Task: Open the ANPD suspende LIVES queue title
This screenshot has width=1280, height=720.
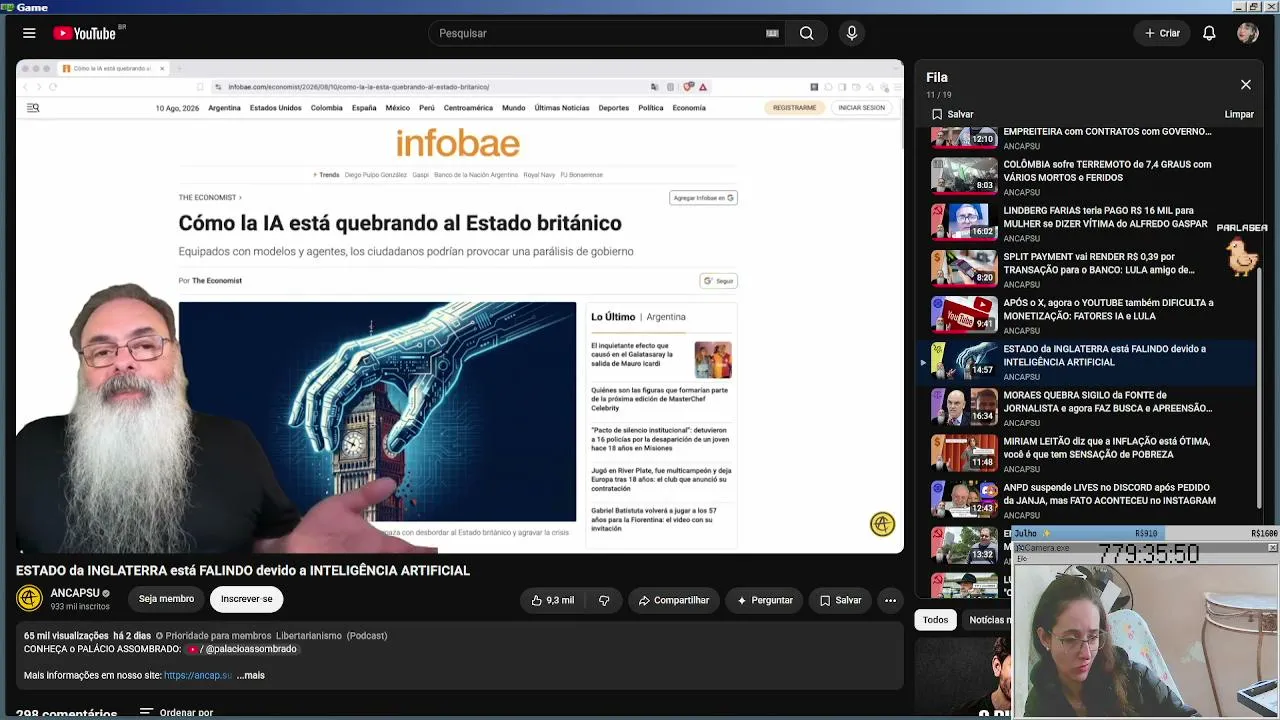Action: [x=1109, y=493]
